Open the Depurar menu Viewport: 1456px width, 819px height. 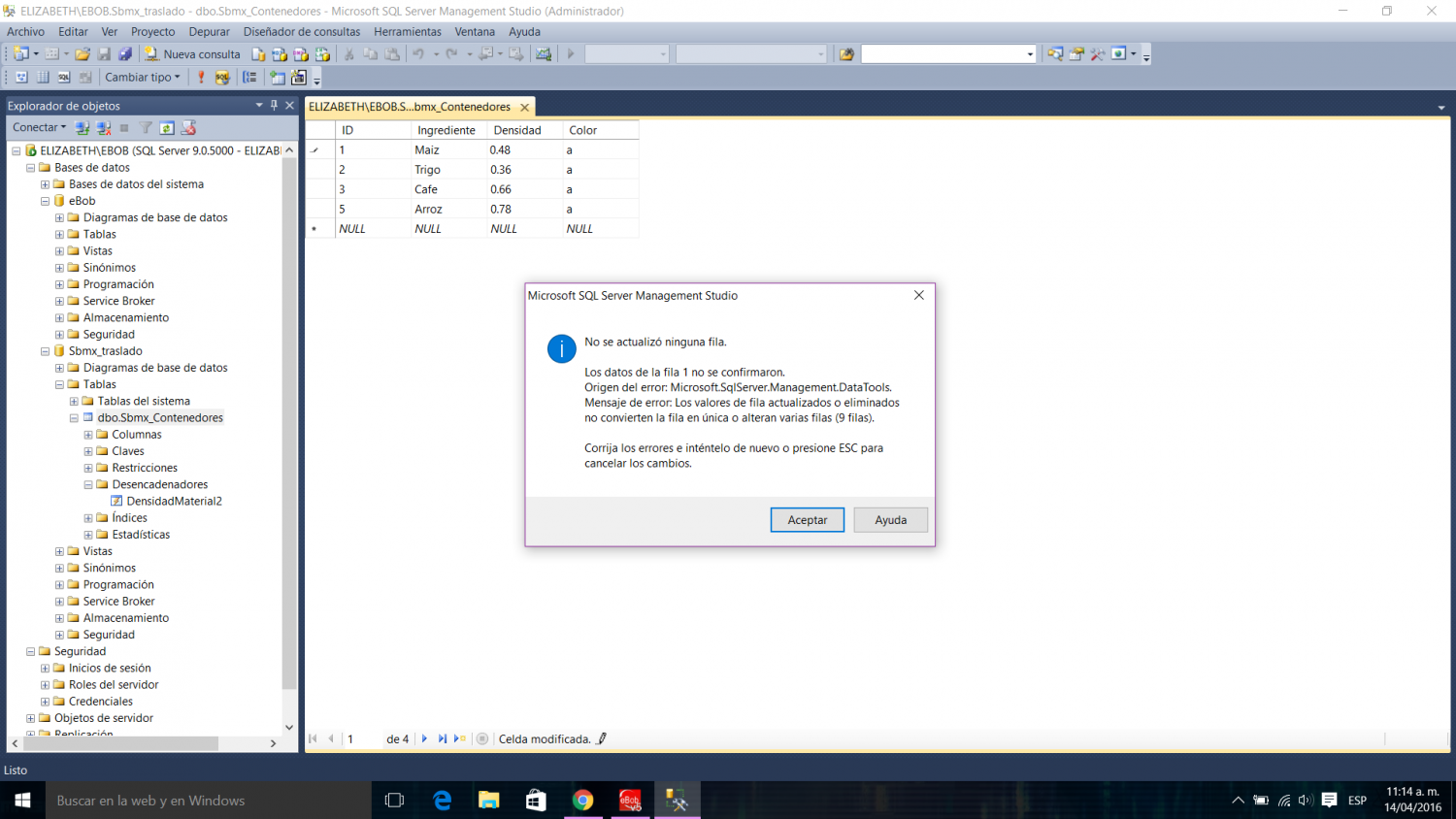point(209,32)
